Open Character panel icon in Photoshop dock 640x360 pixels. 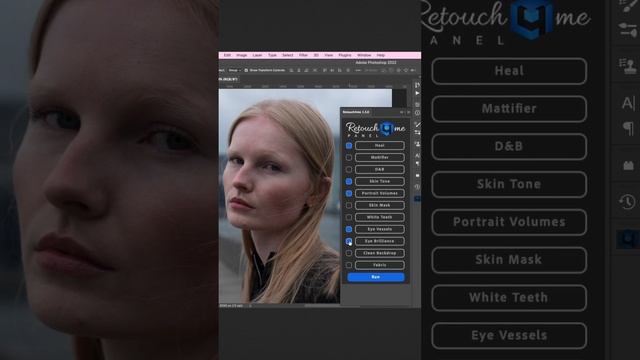coord(417,156)
